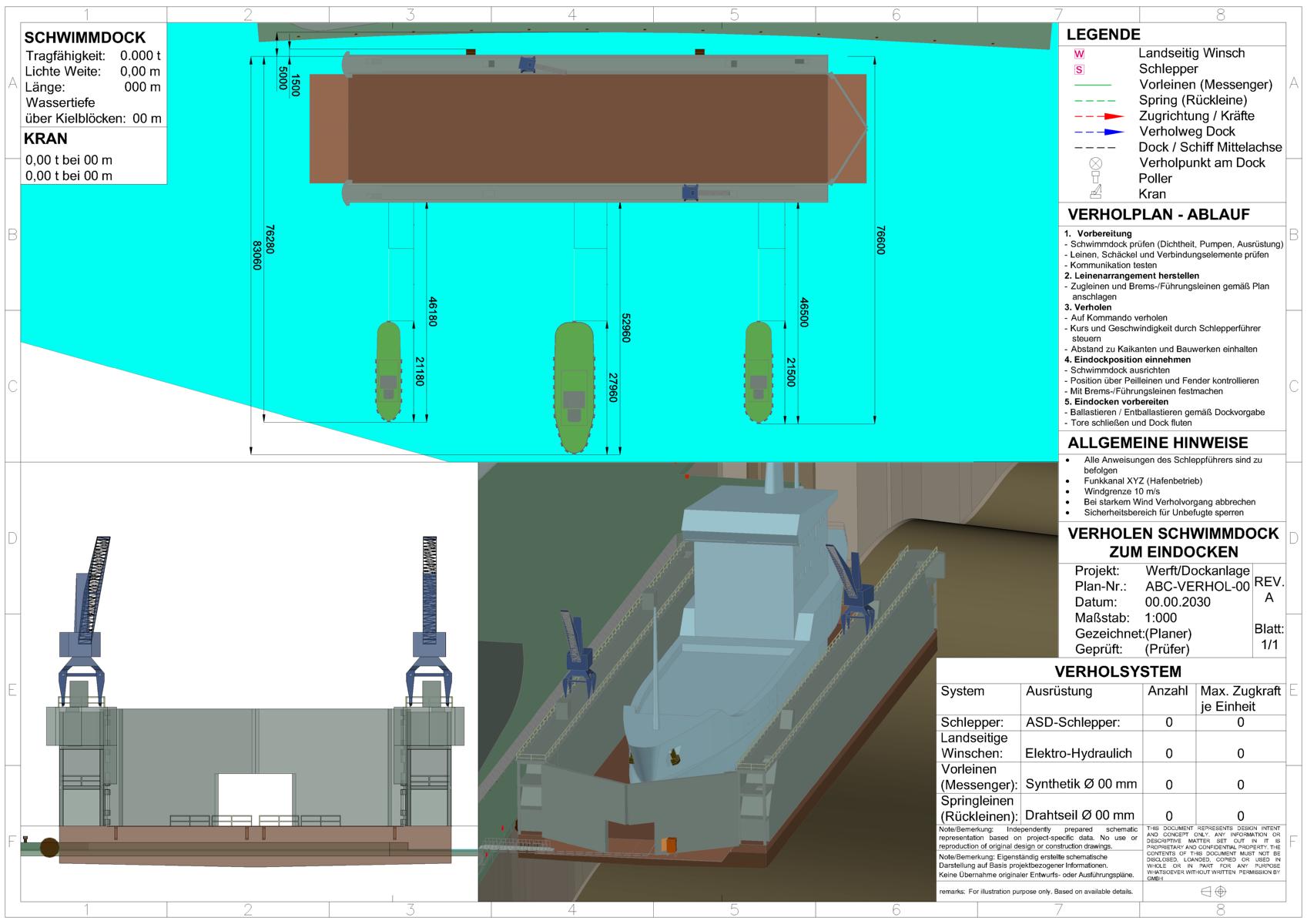1307x924 pixels.
Task: Select the large middle tugboat in plan view
Action: [x=575, y=387]
